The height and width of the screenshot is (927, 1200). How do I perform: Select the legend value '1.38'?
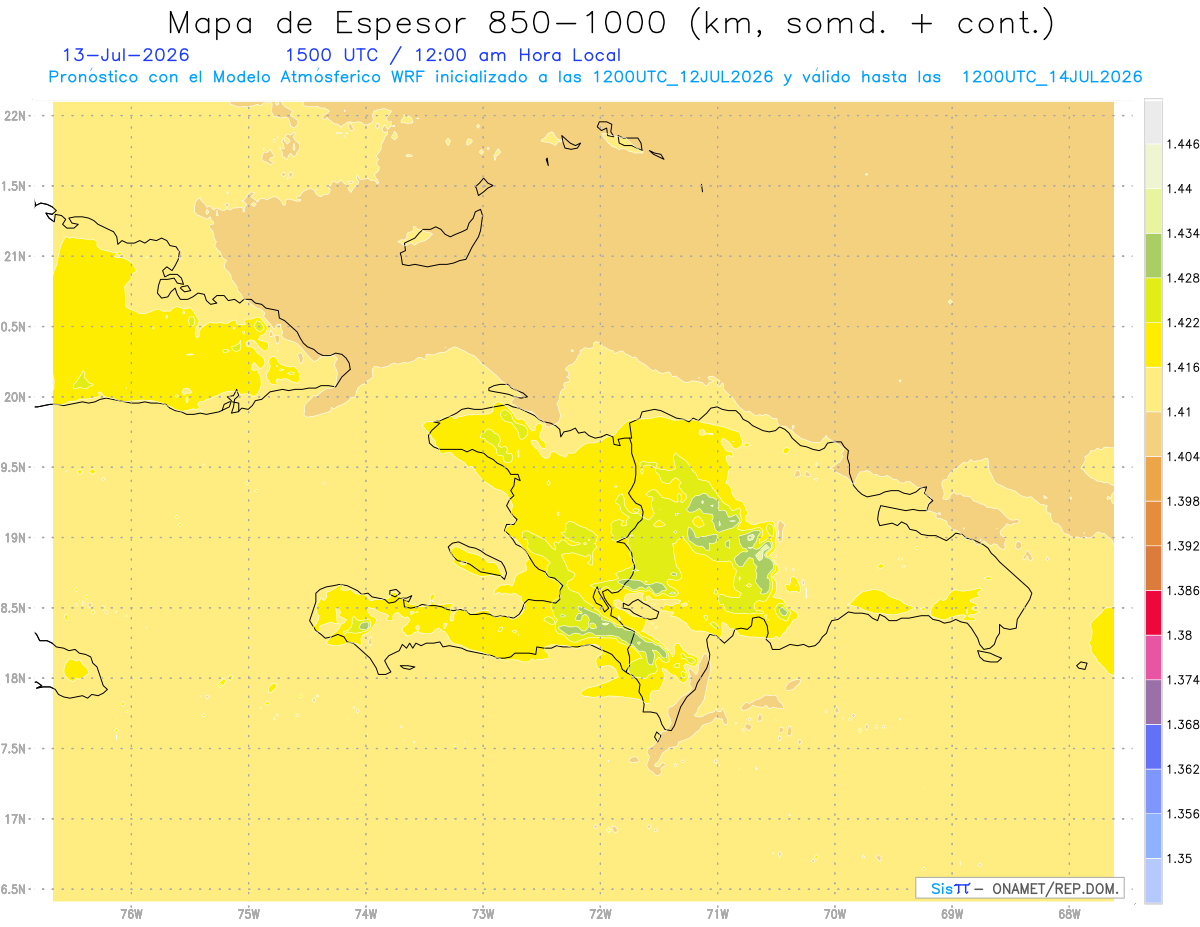tap(1179, 635)
